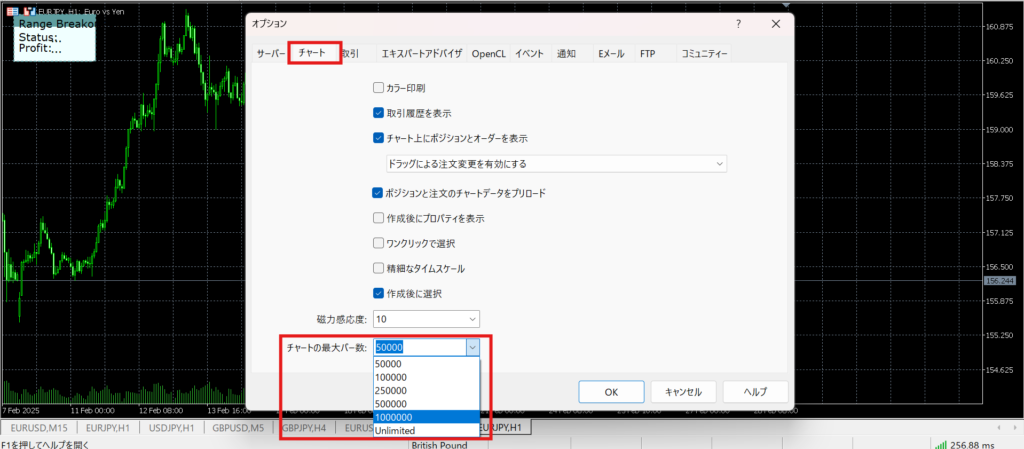This screenshot has height=449, width=1024.
Task: Uncheck 取引履歴を表示 checkbox
Action: click(378, 113)
